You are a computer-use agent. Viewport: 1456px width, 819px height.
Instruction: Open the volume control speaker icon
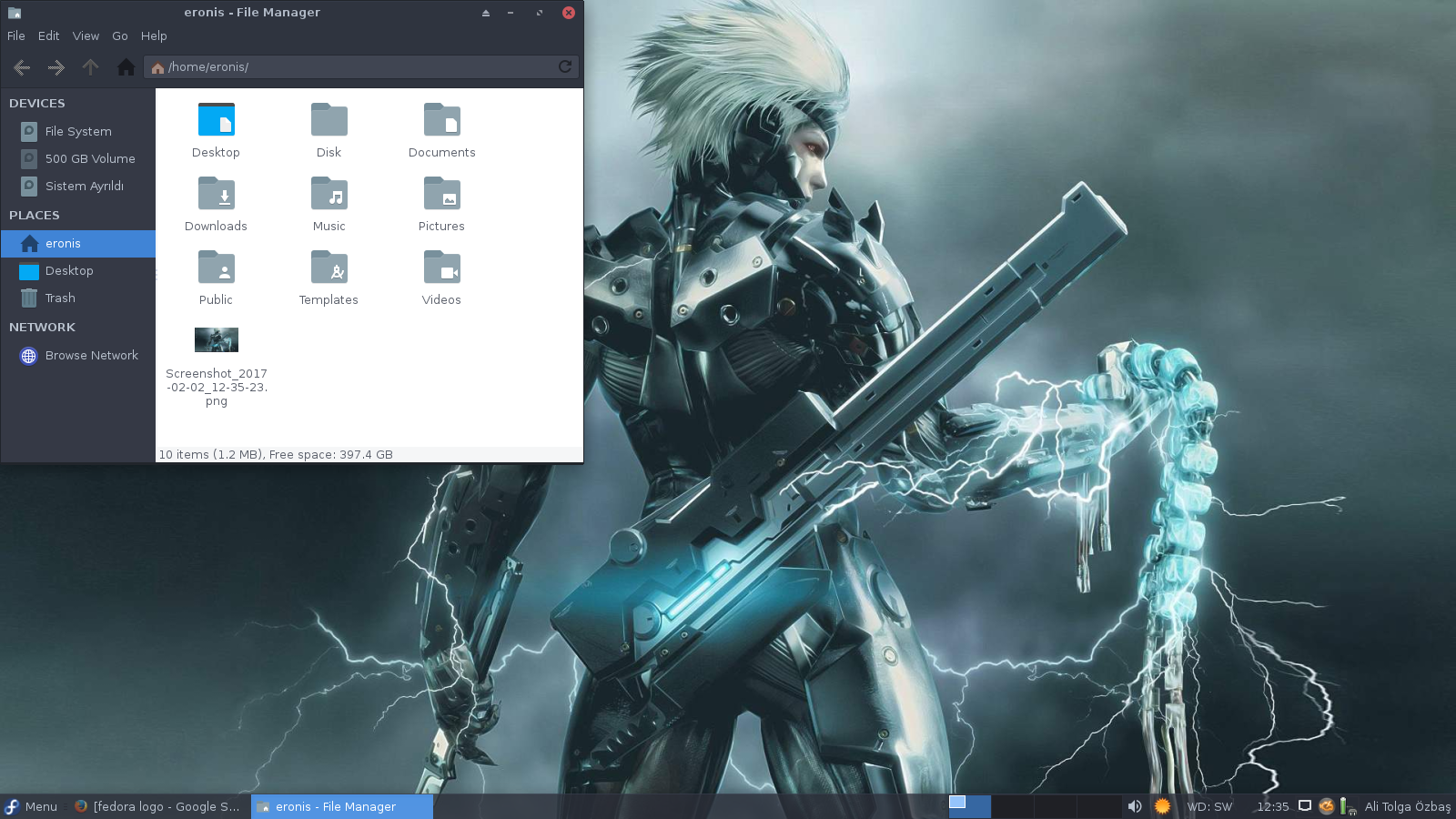[x=1135, y=806]
